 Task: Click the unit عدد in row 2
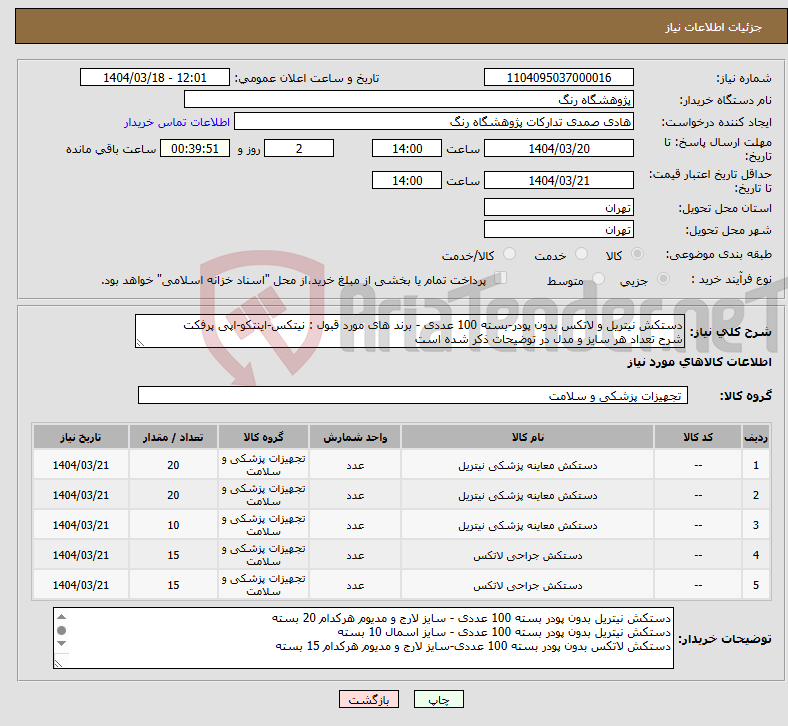point(355,495)
